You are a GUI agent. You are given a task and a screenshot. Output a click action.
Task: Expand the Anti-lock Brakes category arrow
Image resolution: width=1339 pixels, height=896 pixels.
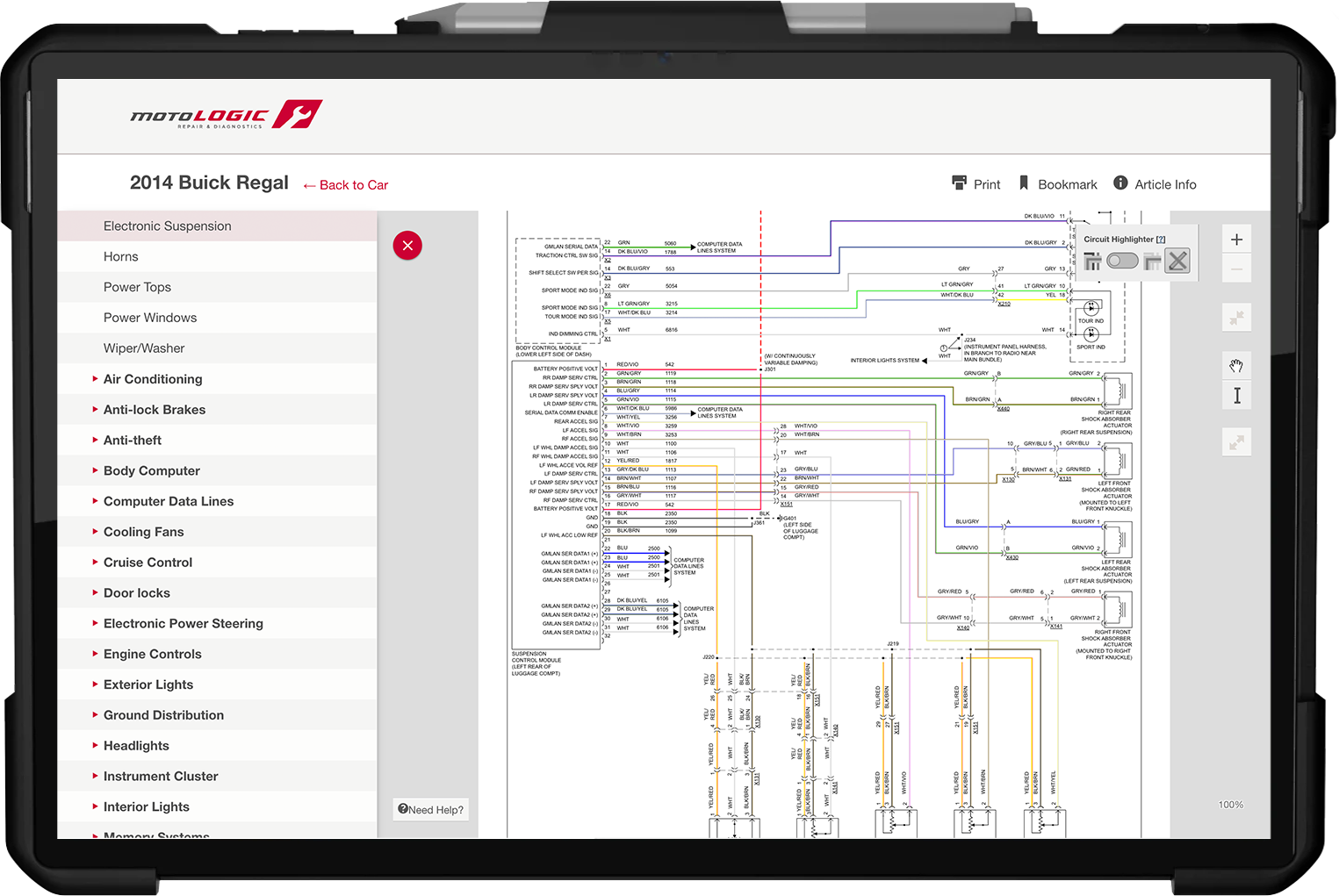click(95, 410)
